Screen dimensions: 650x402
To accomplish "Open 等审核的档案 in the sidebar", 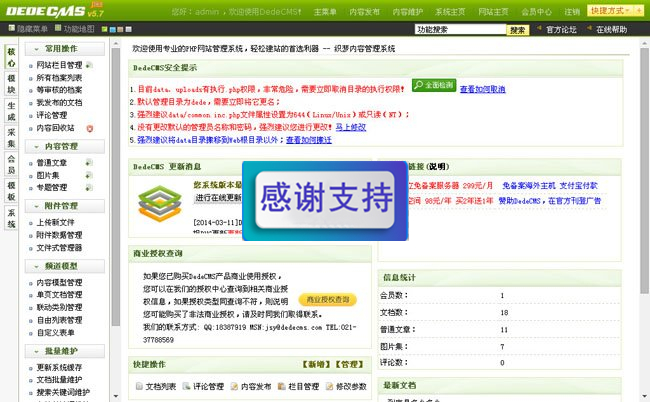I will (x=59, y=90).
